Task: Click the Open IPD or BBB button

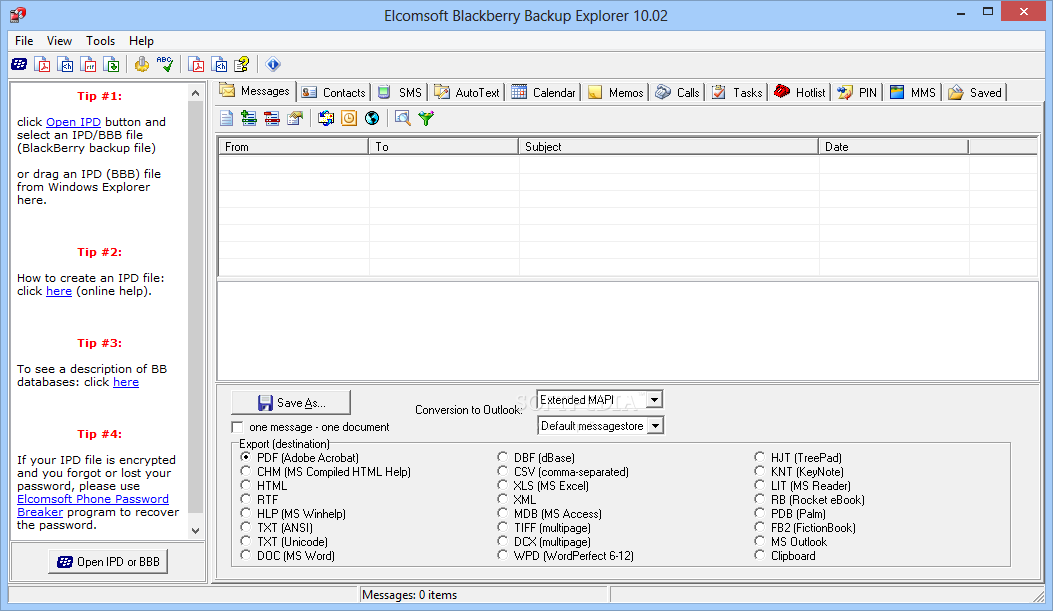Action: [108, 561]
